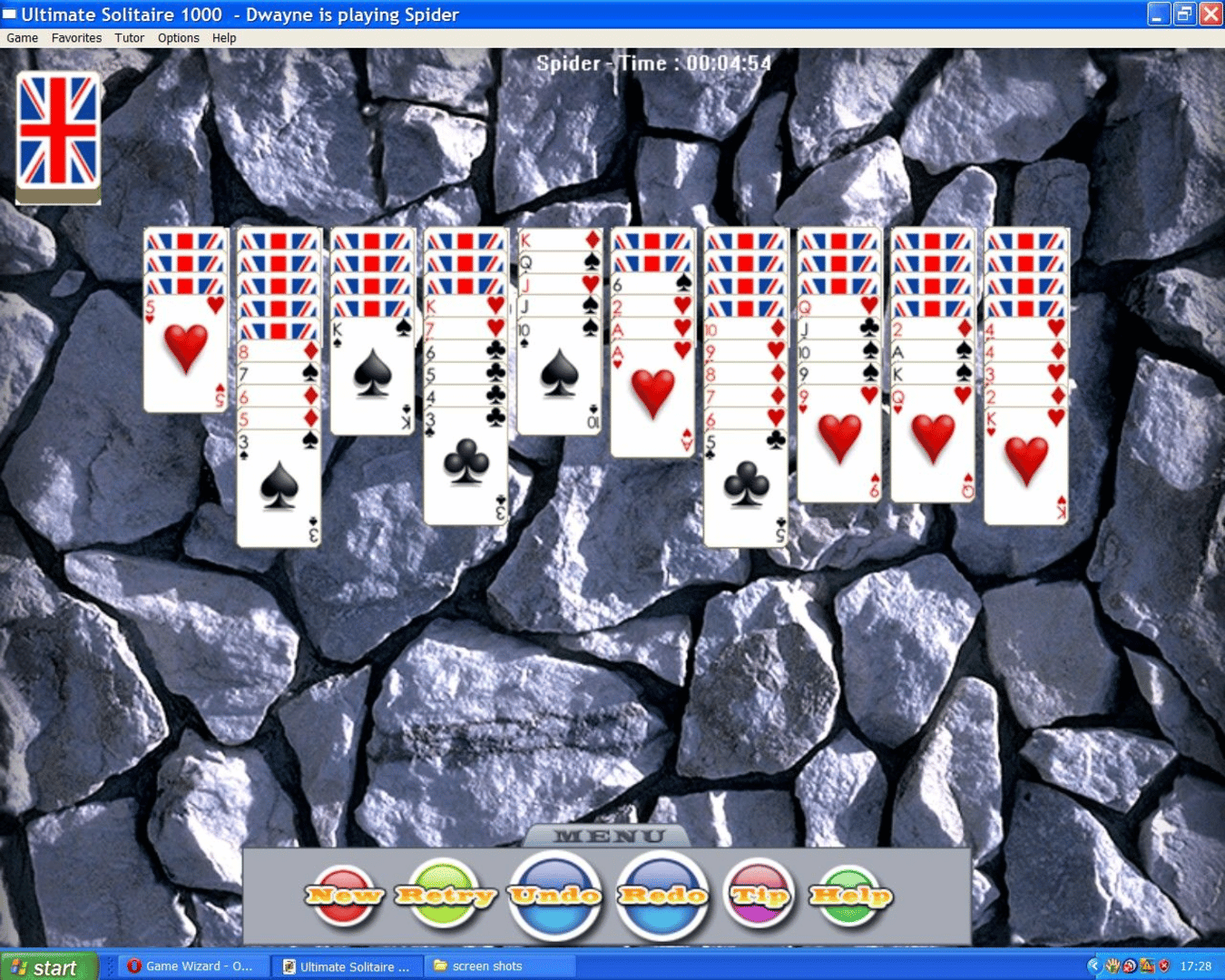Select the 7 of spades in second column

point(279,374)
